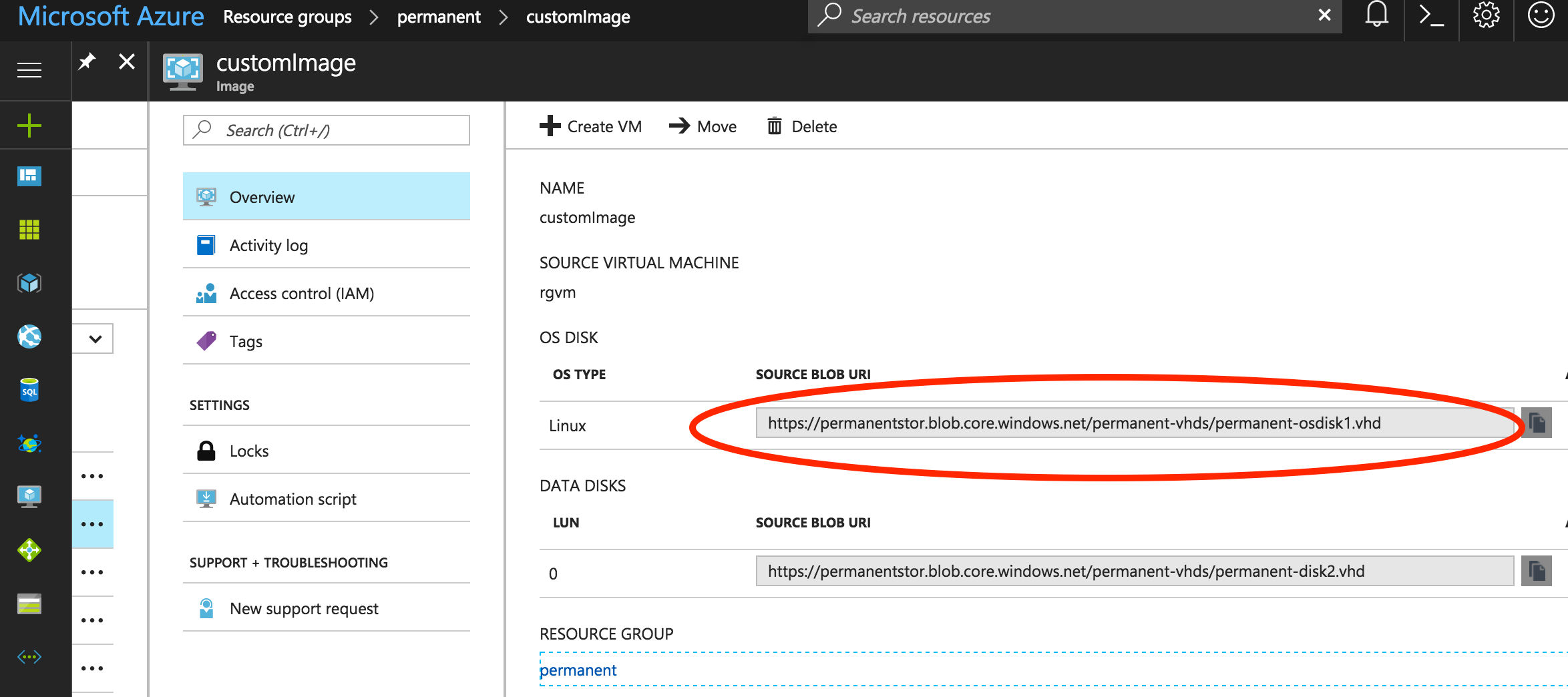Open Virtual networks icon in sidebar
The height and width of the screenshot is (697, 1568).
point(29,657)
